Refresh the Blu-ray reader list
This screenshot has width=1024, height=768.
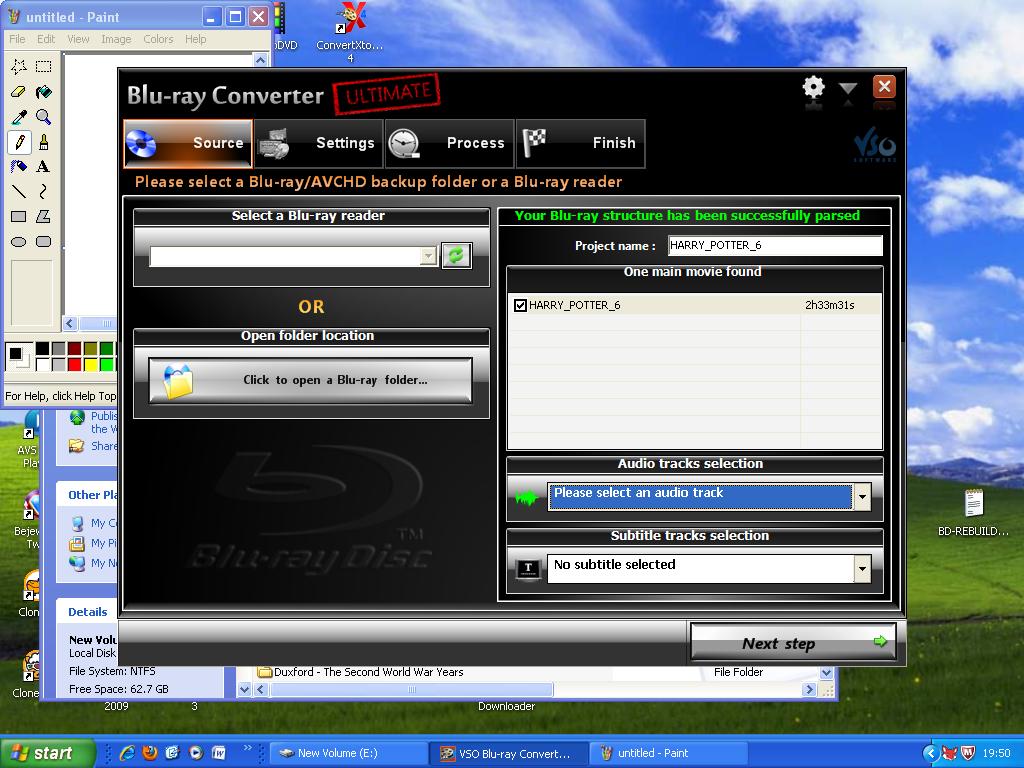pyautogui.click(x=456, y=255)
